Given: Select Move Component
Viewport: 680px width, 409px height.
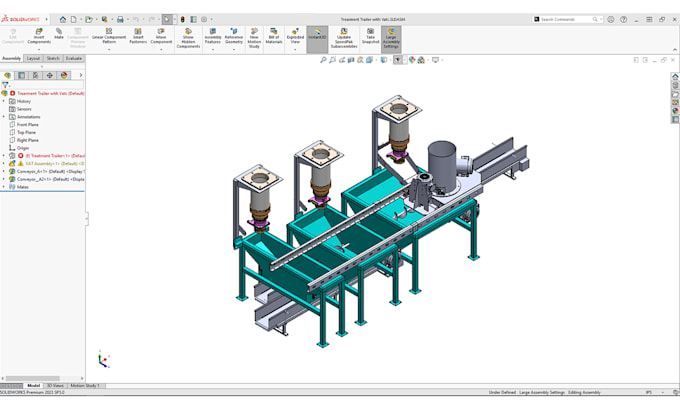Looking at the screenshot, I should [161, 36].
